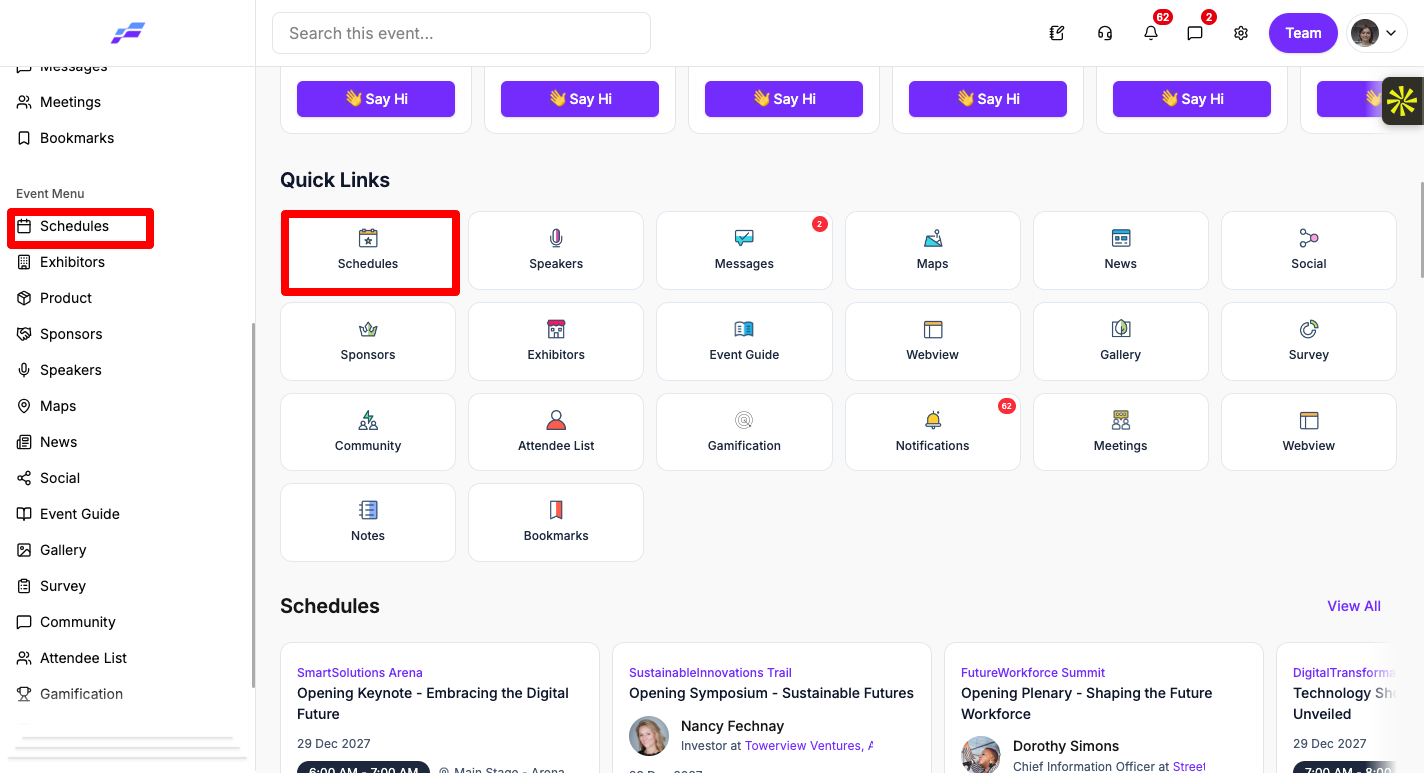The image size is (1424, 773).
Task: Open the Opening Symposium - Sustainable Futures session
Action: point(771,693)
